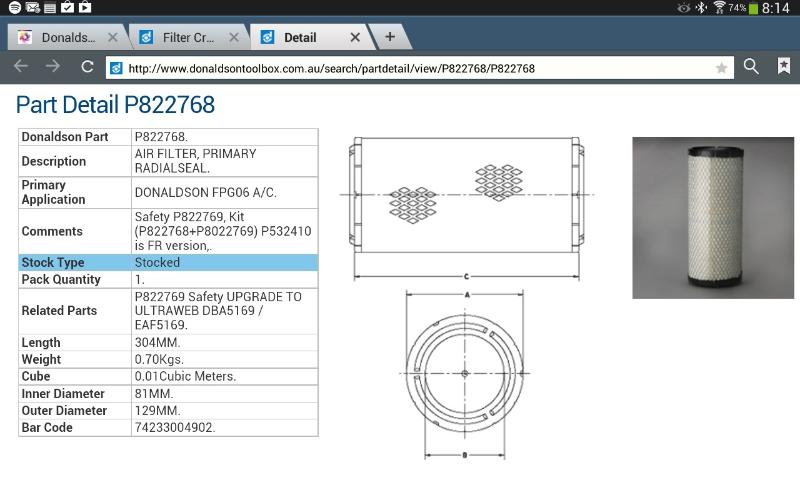Switch to the Donalds... tab
Screen dimensions: 800x500
[x=66, y=37]
